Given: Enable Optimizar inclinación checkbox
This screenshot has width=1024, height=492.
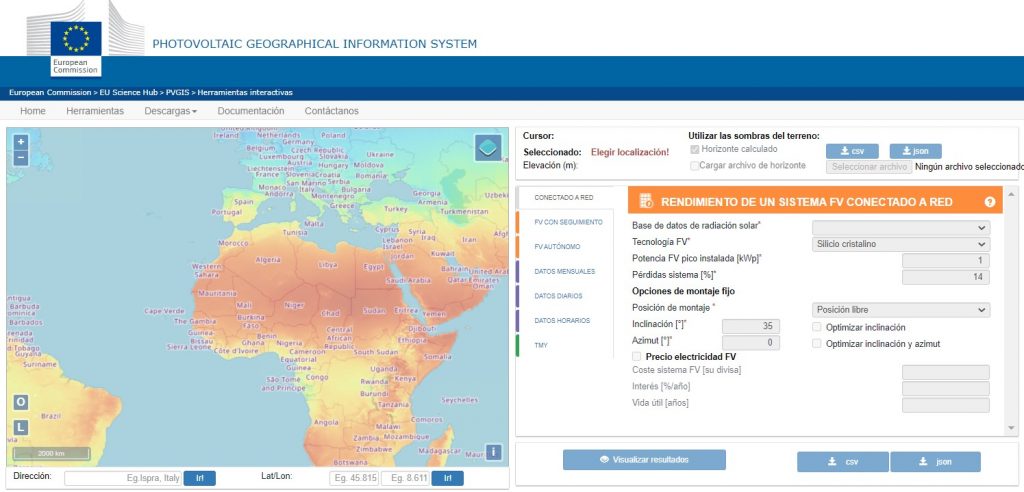Looking at the screenshot, I should [x=817, y=327].
